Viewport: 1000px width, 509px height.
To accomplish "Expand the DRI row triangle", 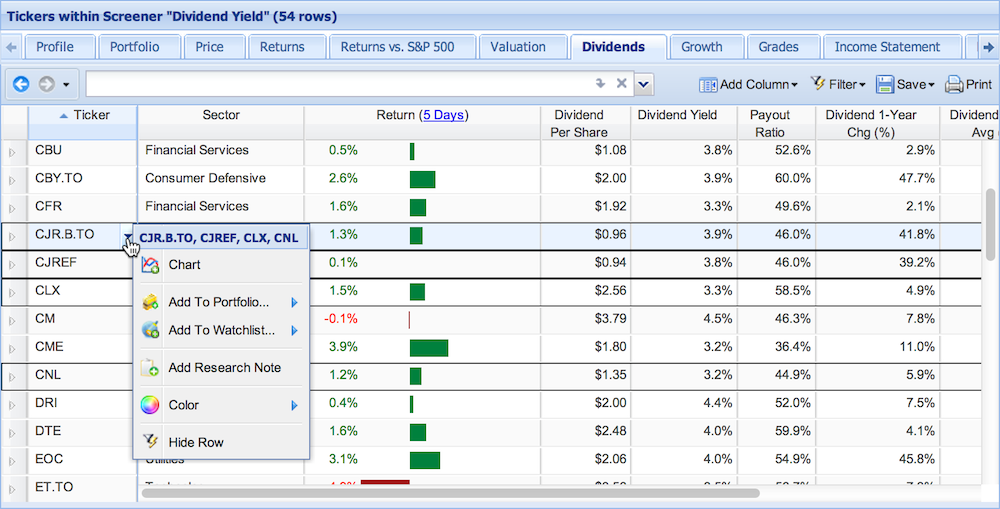I will pyautogui.click(x=11, y=405).
